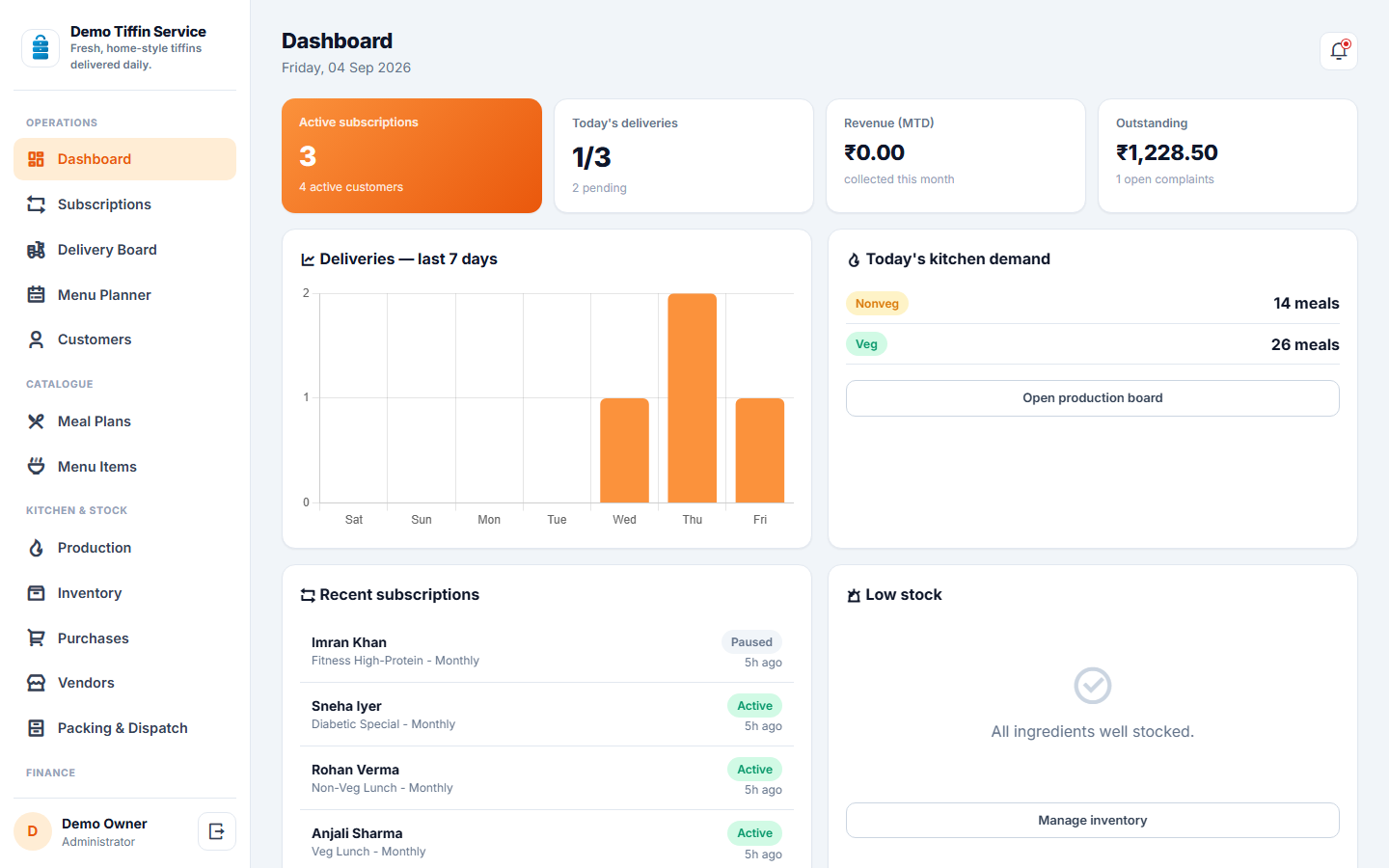This screenshot has height=868, width=1389.
Task: Click the Subscriptions loop icon in sidebar
Action: point(36,204)
